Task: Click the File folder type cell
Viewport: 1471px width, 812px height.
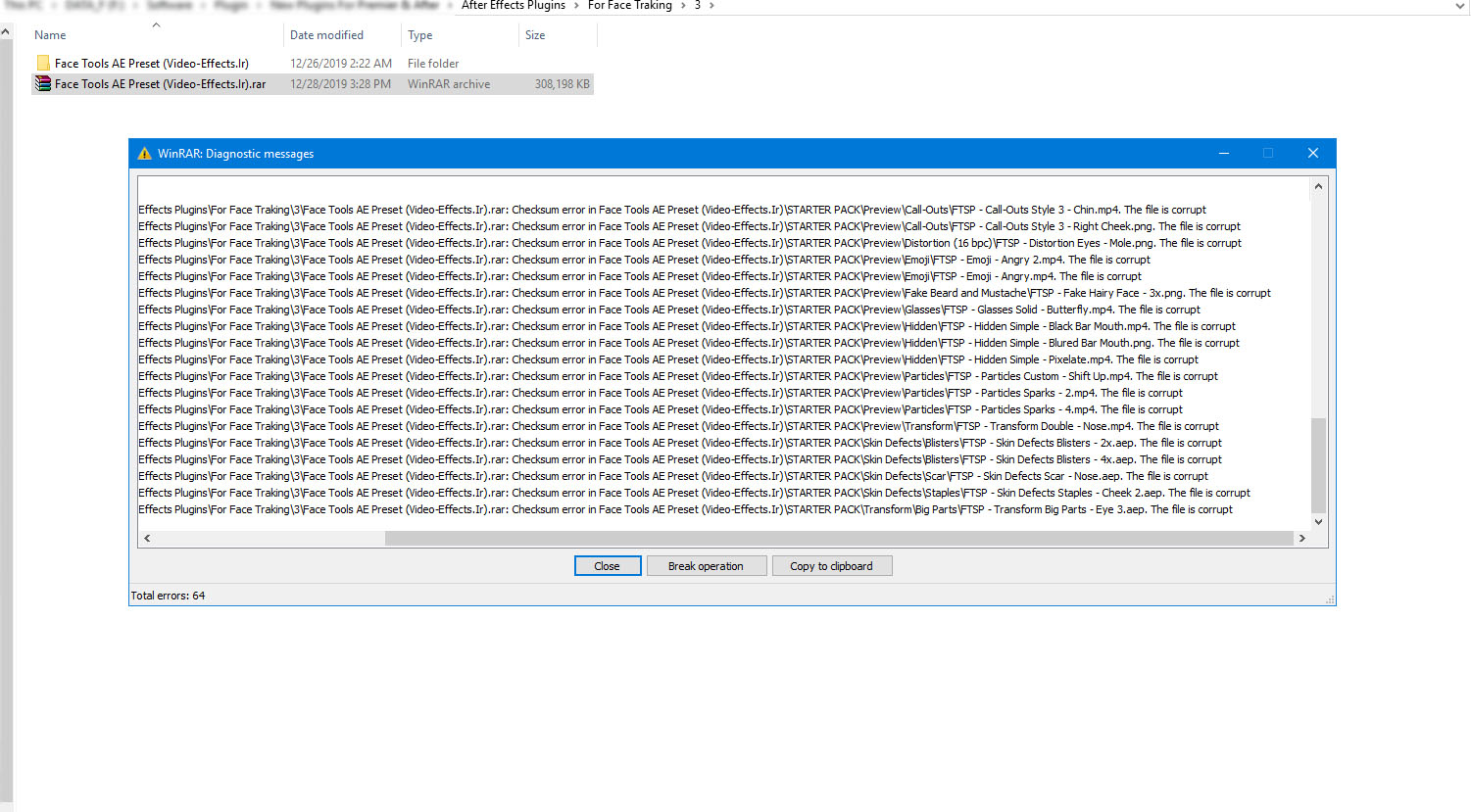Action: tap(433, 64)
